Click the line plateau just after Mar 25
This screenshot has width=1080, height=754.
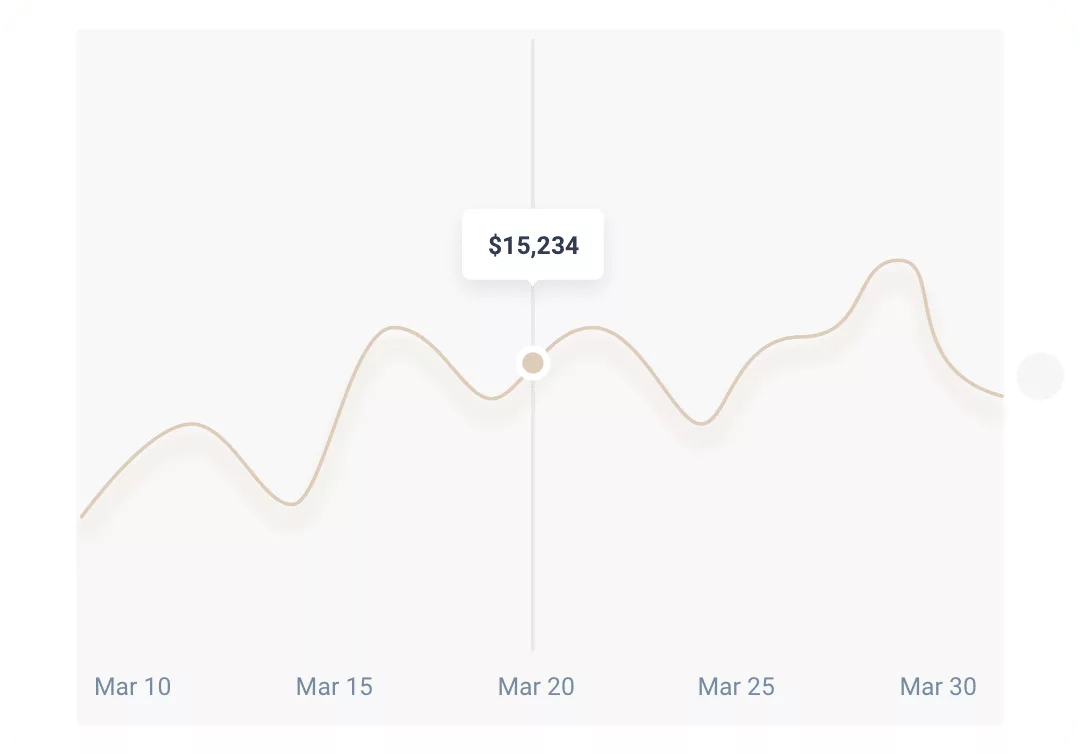800,337
